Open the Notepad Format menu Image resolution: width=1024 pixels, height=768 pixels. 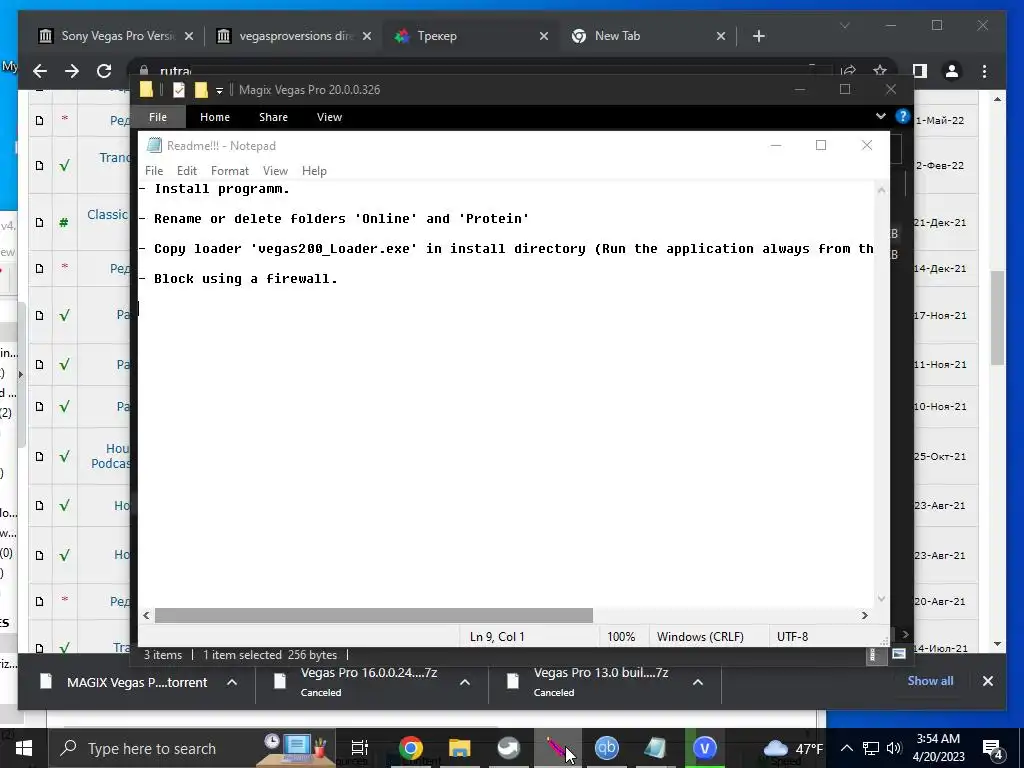tap(230, 170)
